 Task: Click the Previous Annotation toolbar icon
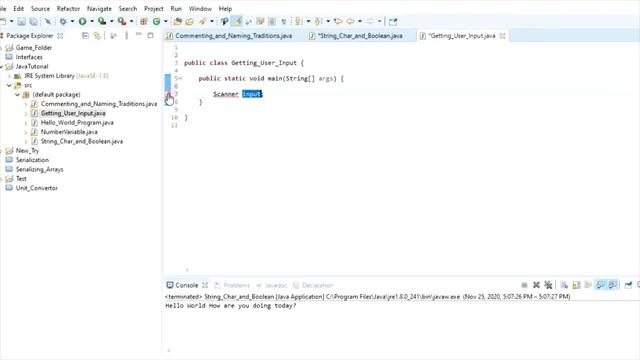pyautogui.click(x=319, y=21)
